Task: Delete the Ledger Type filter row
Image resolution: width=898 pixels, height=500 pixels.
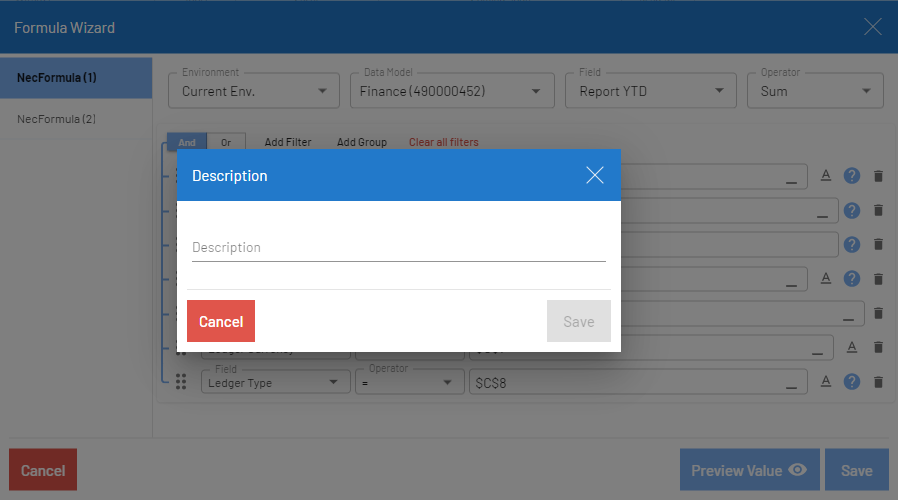Action: [878, 382]
